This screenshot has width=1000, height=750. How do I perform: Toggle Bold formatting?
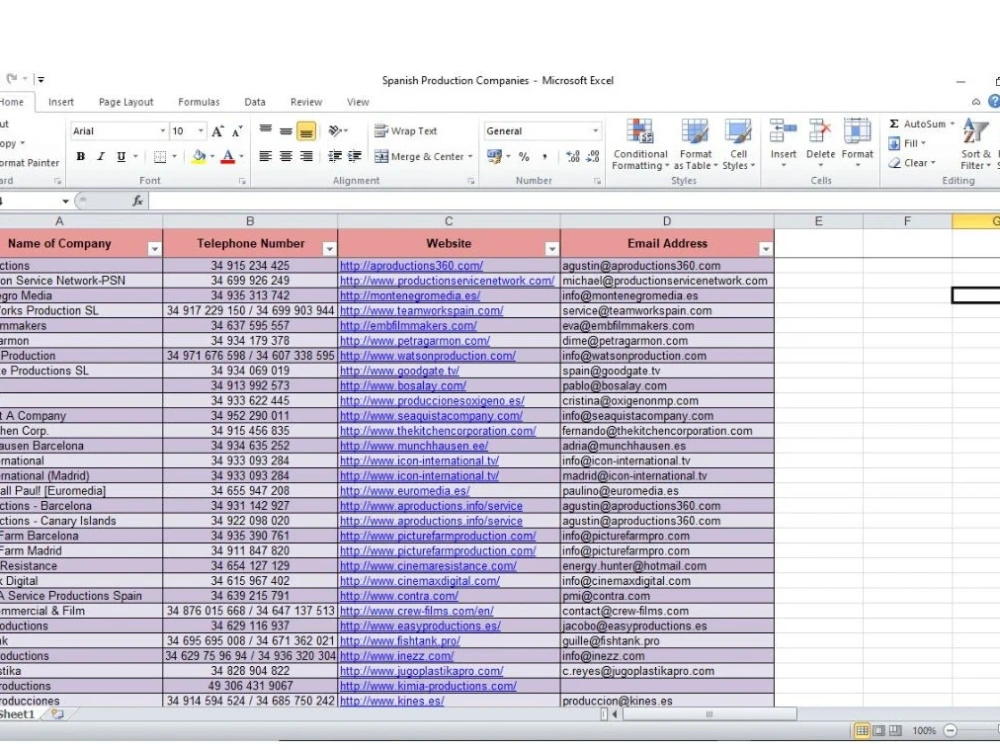[81, 156]
